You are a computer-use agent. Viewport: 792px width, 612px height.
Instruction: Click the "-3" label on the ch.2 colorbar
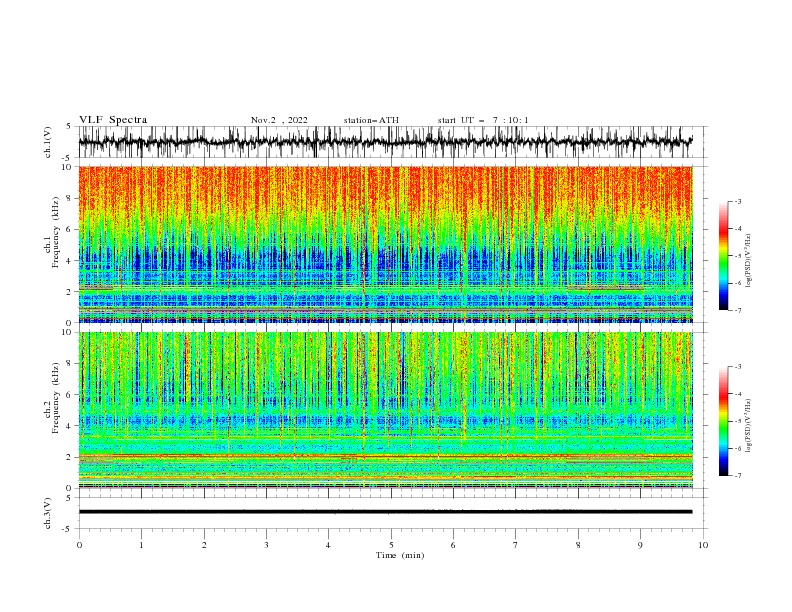[x=738, y=367]
